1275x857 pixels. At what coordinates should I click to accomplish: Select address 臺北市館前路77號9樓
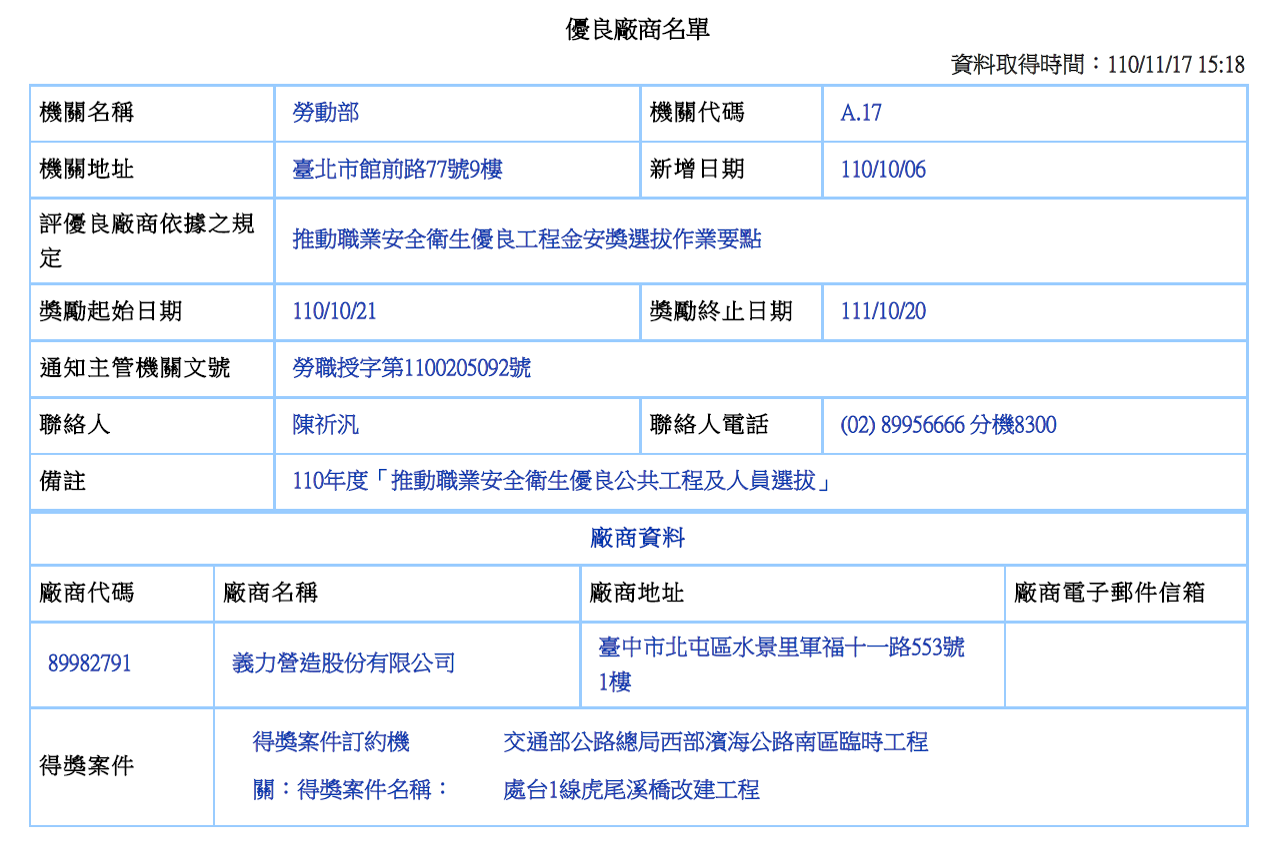[x=397, y=170]
